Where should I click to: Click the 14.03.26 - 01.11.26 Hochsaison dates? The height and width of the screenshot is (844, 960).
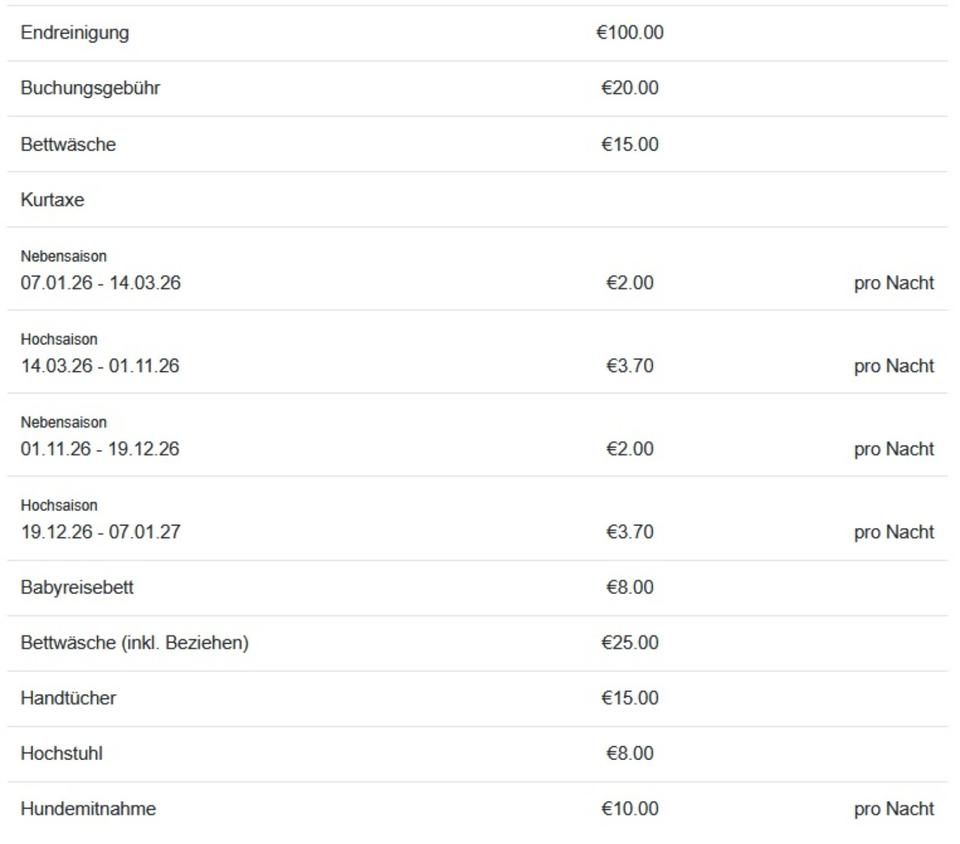tap(100, 366)
